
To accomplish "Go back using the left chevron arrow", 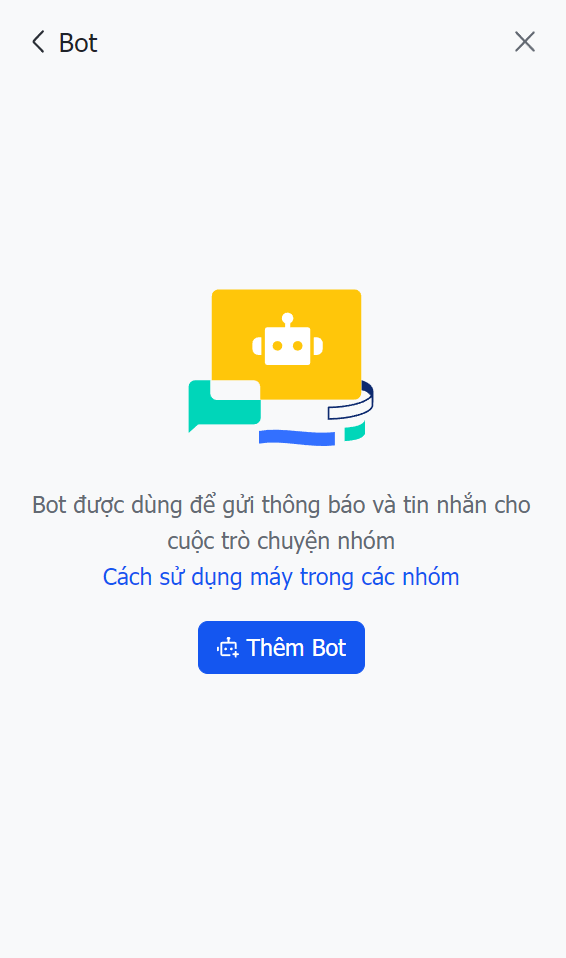I will pos(39,42).
